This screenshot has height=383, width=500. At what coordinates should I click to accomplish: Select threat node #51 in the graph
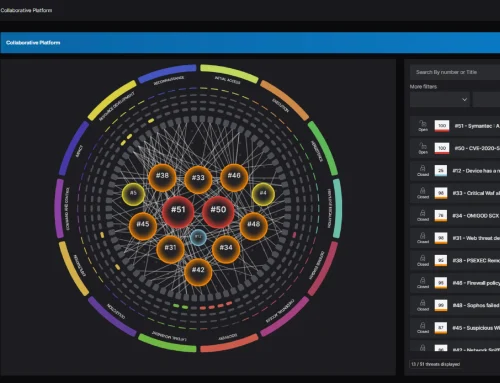(x=178, y=212)
